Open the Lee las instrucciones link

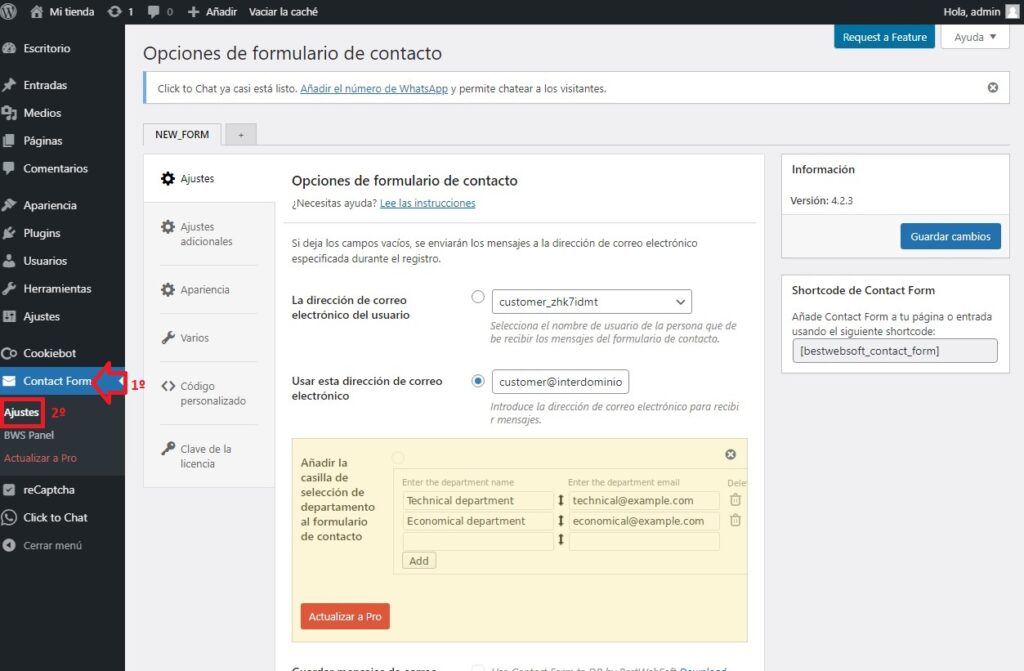(x=428, y=203)
